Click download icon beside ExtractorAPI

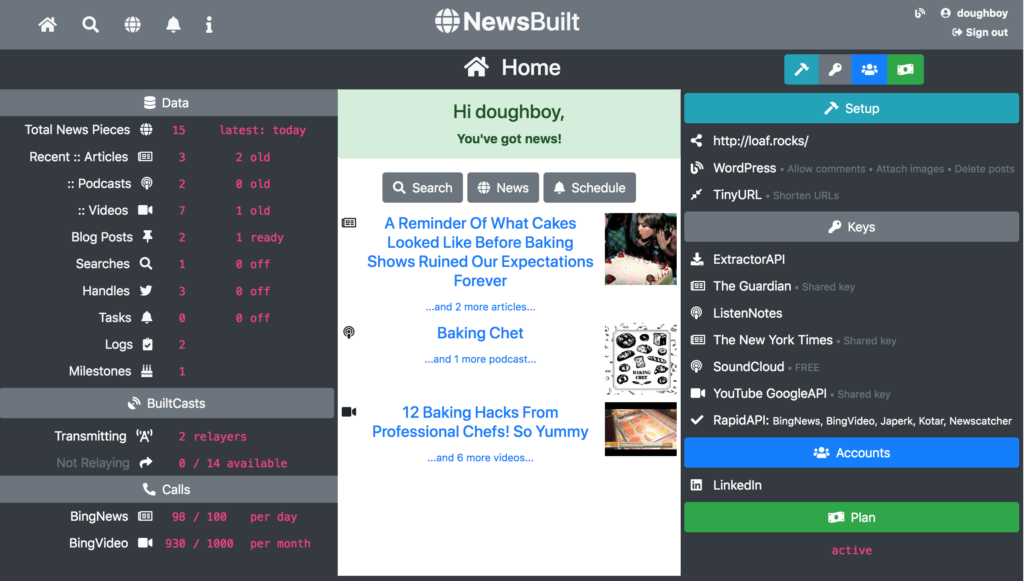697,259
